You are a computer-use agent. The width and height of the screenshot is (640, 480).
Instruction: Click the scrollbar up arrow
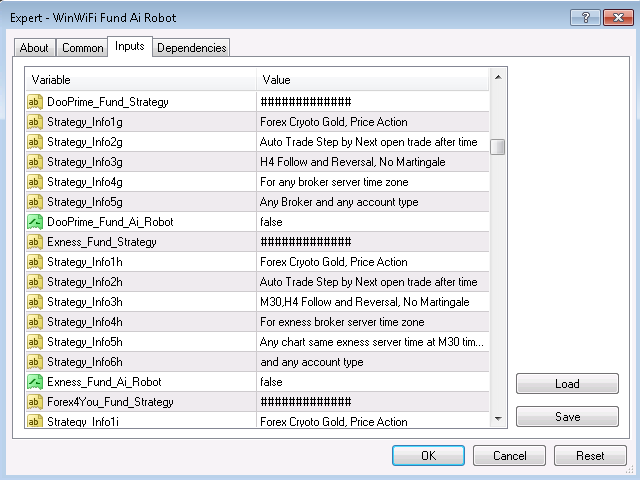(498, 77)
